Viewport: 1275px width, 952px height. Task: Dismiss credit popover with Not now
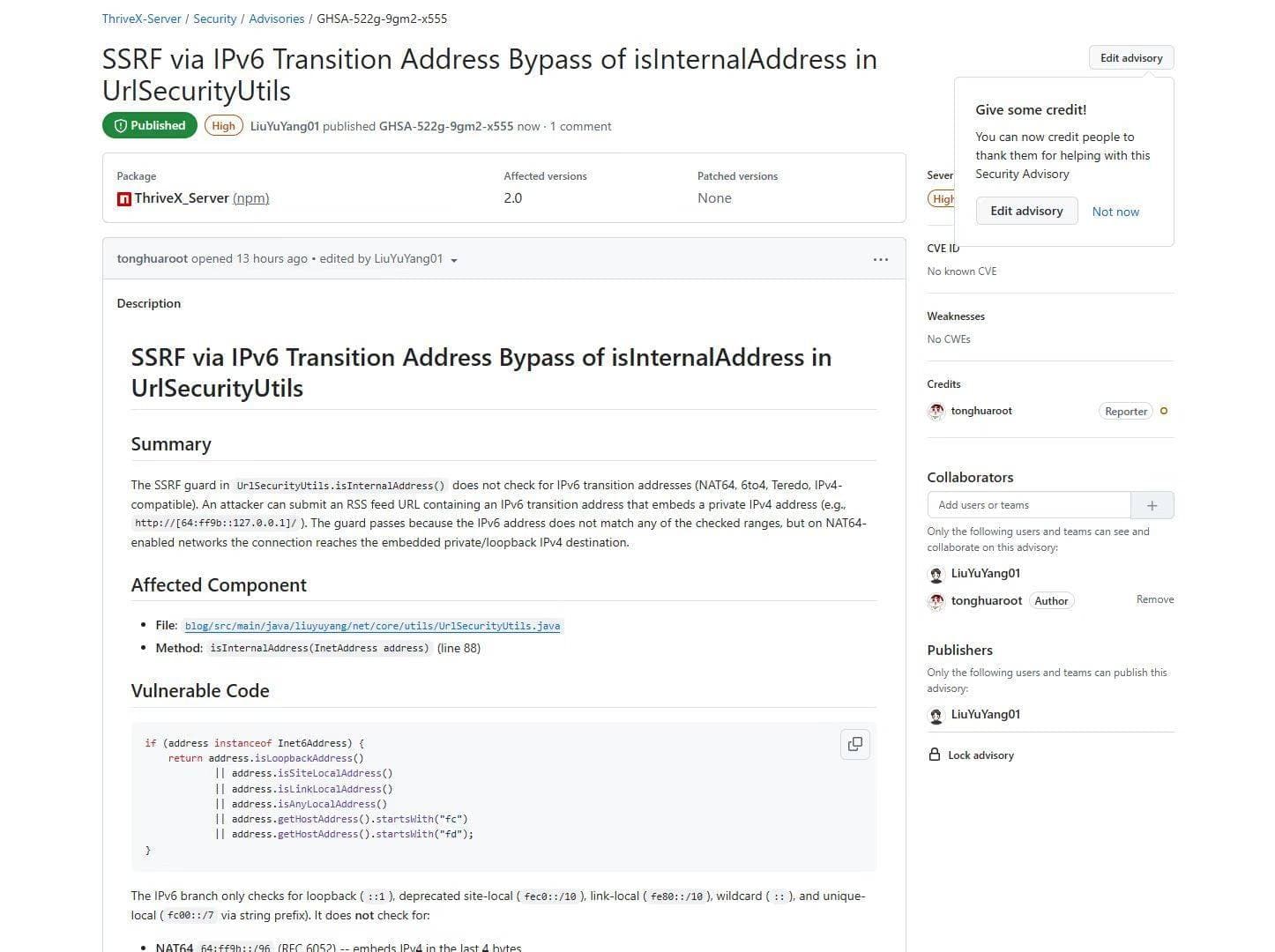1115,212
